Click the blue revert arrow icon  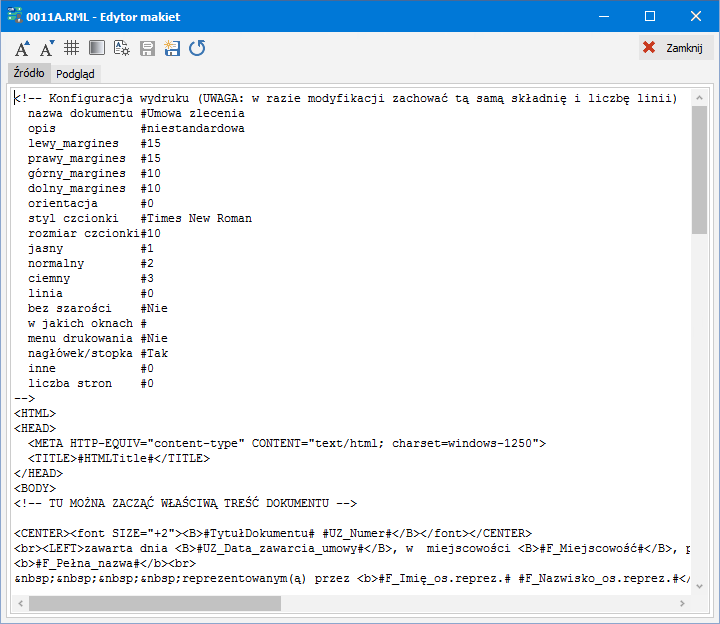(x=197, y=48)
